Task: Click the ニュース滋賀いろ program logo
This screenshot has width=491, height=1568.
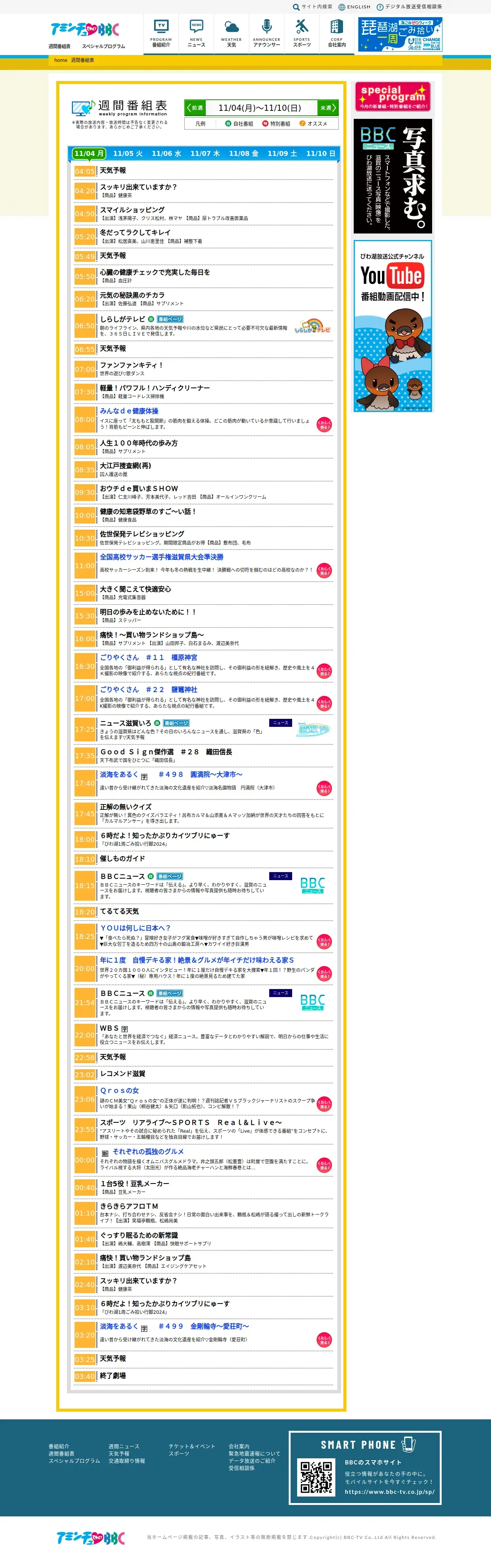Action: 313,729
